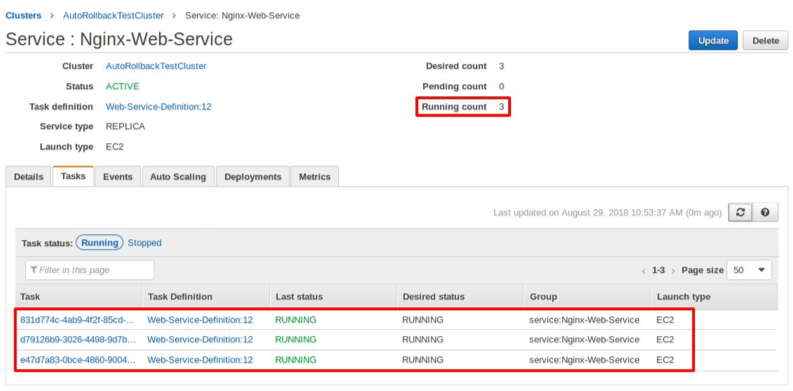Sort by the Launch type column header

(x=714, y=297)
